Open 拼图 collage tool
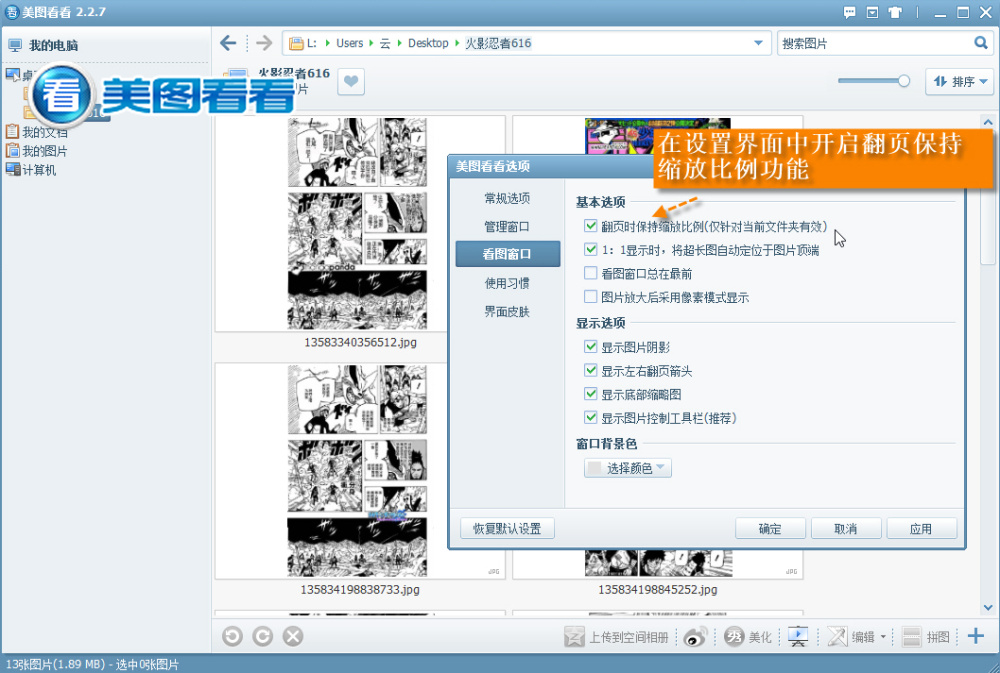This screenshot has height=673, width=1000. (x=926, y=637)
